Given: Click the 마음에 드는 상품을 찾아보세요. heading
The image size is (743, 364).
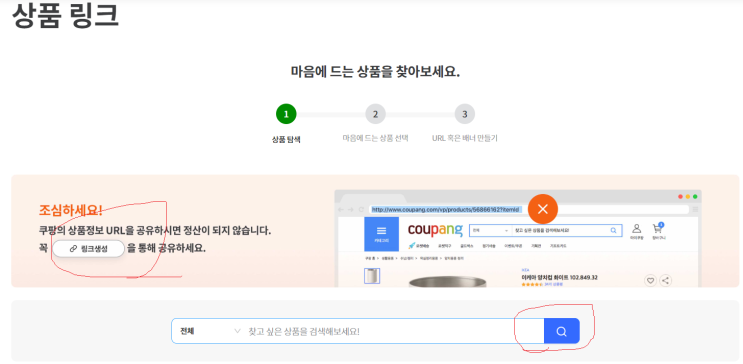Looking at the screenshot, I should click(x=375, y=72).
